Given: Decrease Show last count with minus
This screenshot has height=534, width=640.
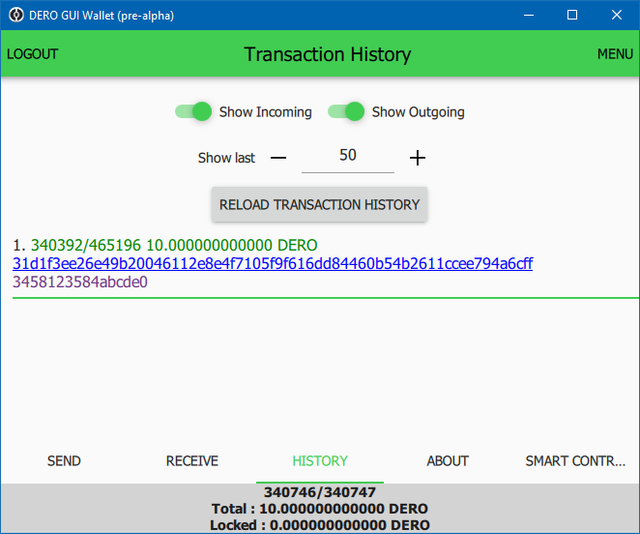Looking at the screenshot, I should 278,158.
